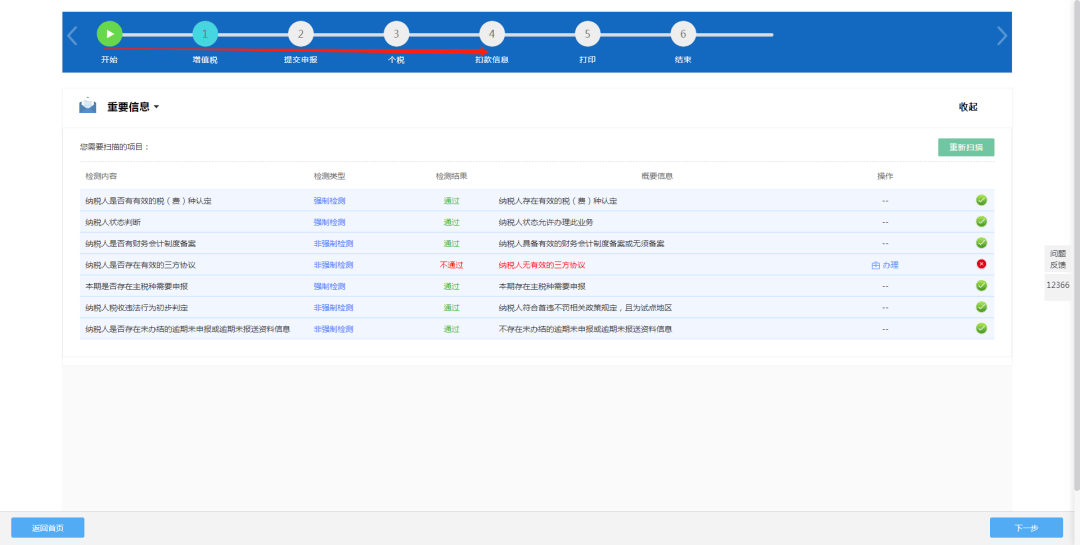Click step 6 结束 circle
The width and height of the screenshot is (1080, 545).
pyautogui.click(x=683, y=34)
